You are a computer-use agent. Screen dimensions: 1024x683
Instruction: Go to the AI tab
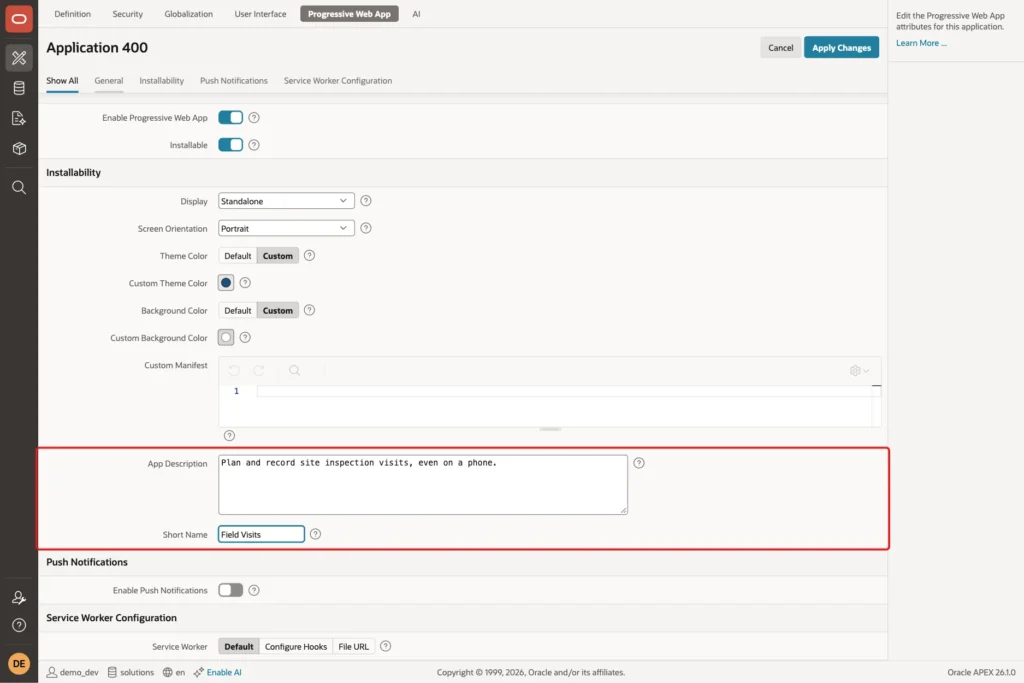click(x=416, y=14)
